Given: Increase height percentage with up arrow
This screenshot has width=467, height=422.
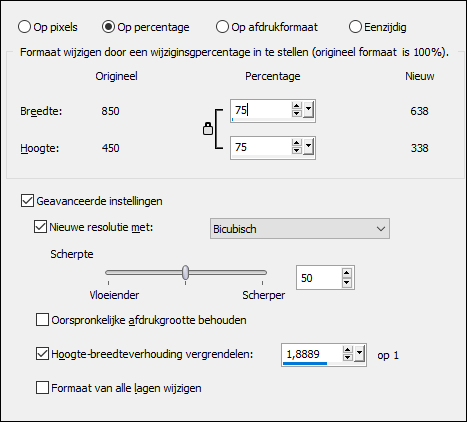Looking at the screenshot, I should (x=296, y=144).
